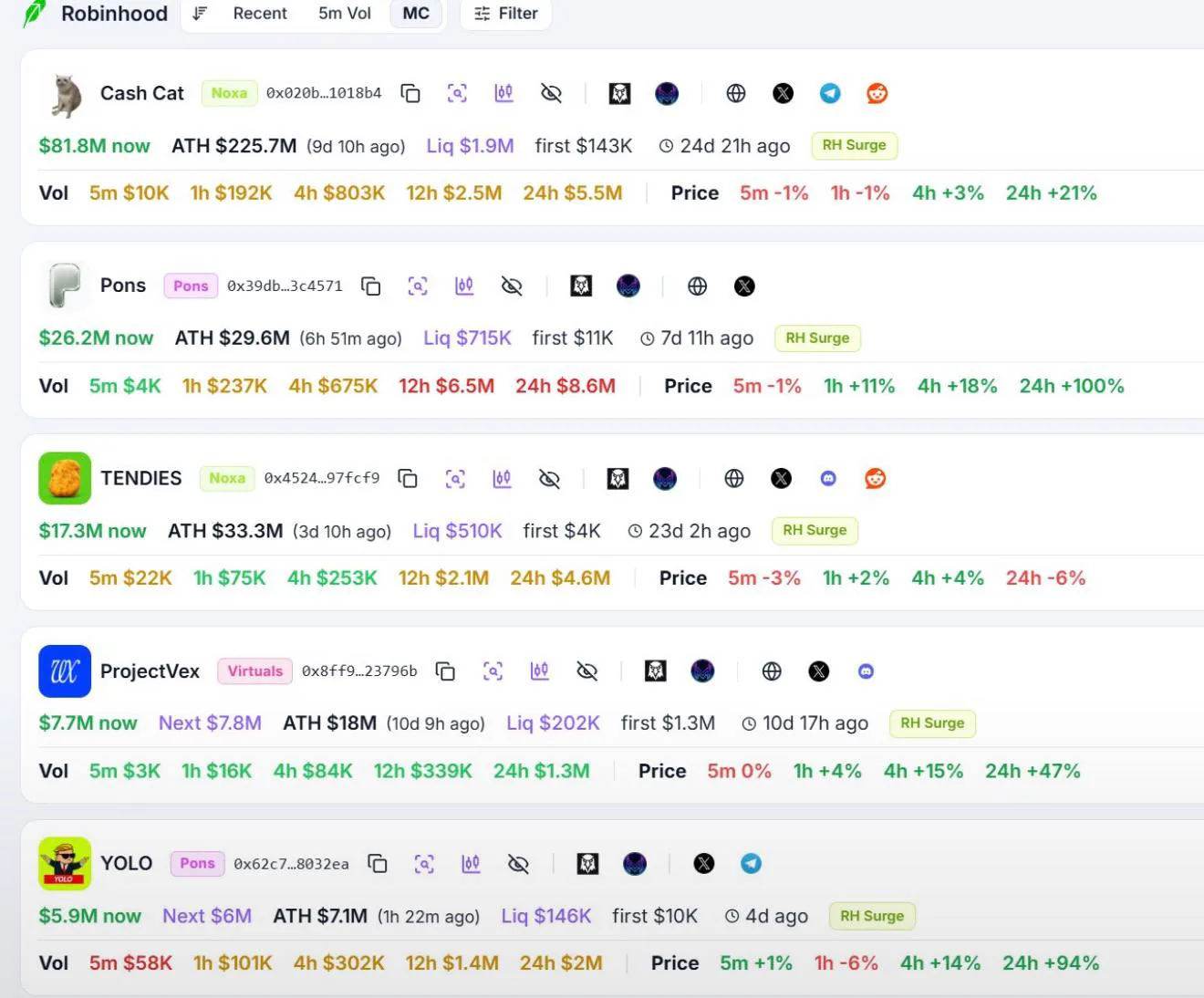Open TENDIES Discord link
The width and height of the screenshot is (1204, 998).
click(828, 479)
